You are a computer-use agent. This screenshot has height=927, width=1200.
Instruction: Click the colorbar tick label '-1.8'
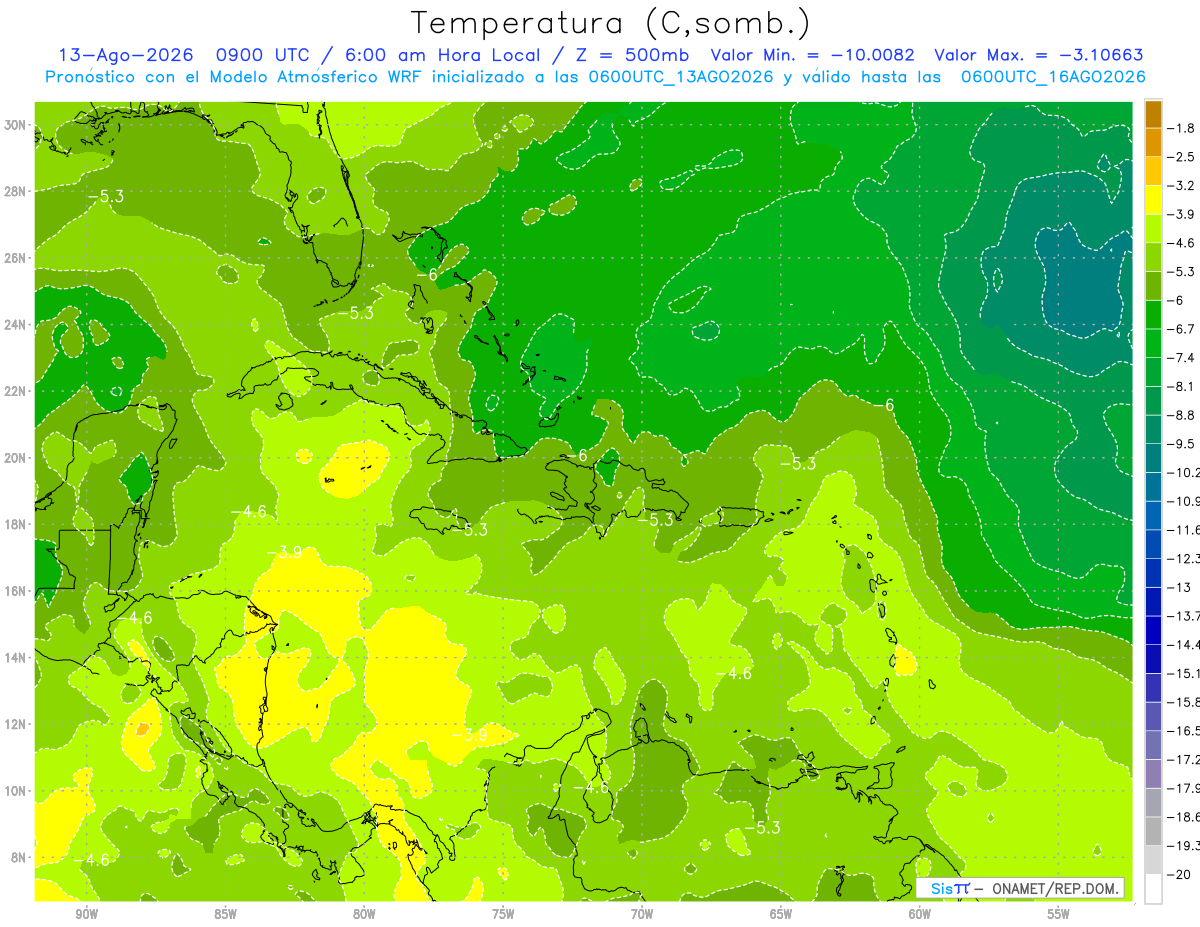tap(1181, 128)
